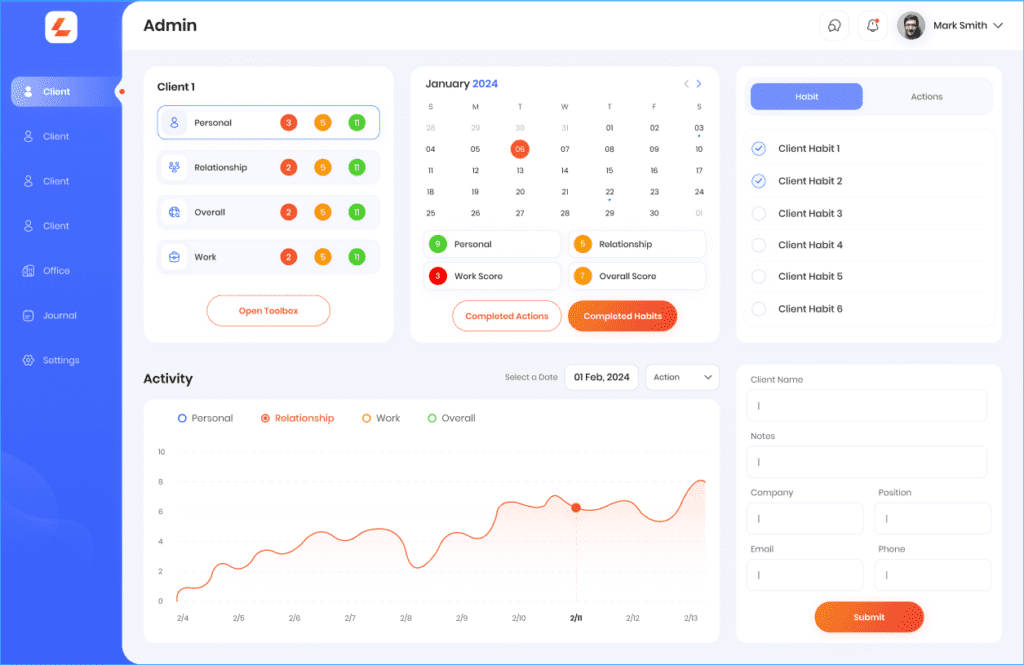Select the Relationship category icon in Client 1
Image resolution: width=1024 pixels, height=665 pixels.
pos(175,168)
